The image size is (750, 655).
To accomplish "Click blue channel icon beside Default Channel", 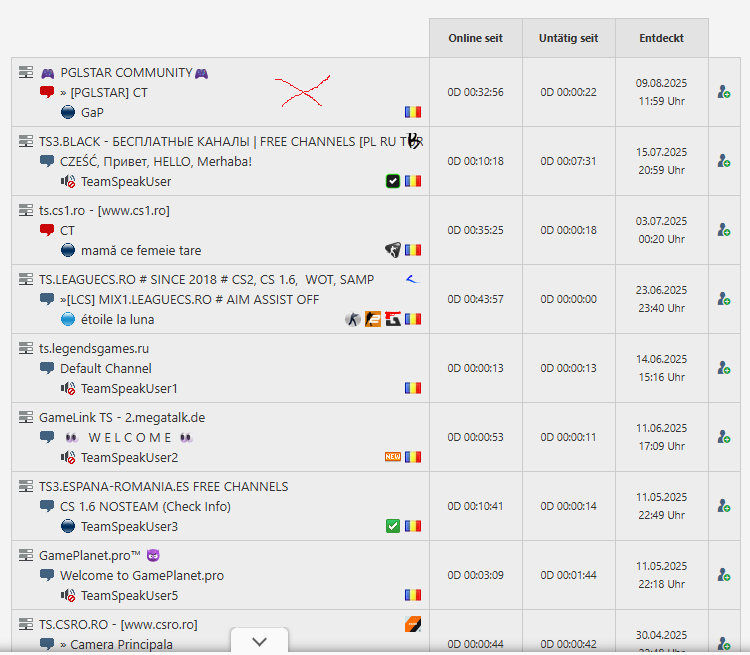I will [x=47, y=368].
